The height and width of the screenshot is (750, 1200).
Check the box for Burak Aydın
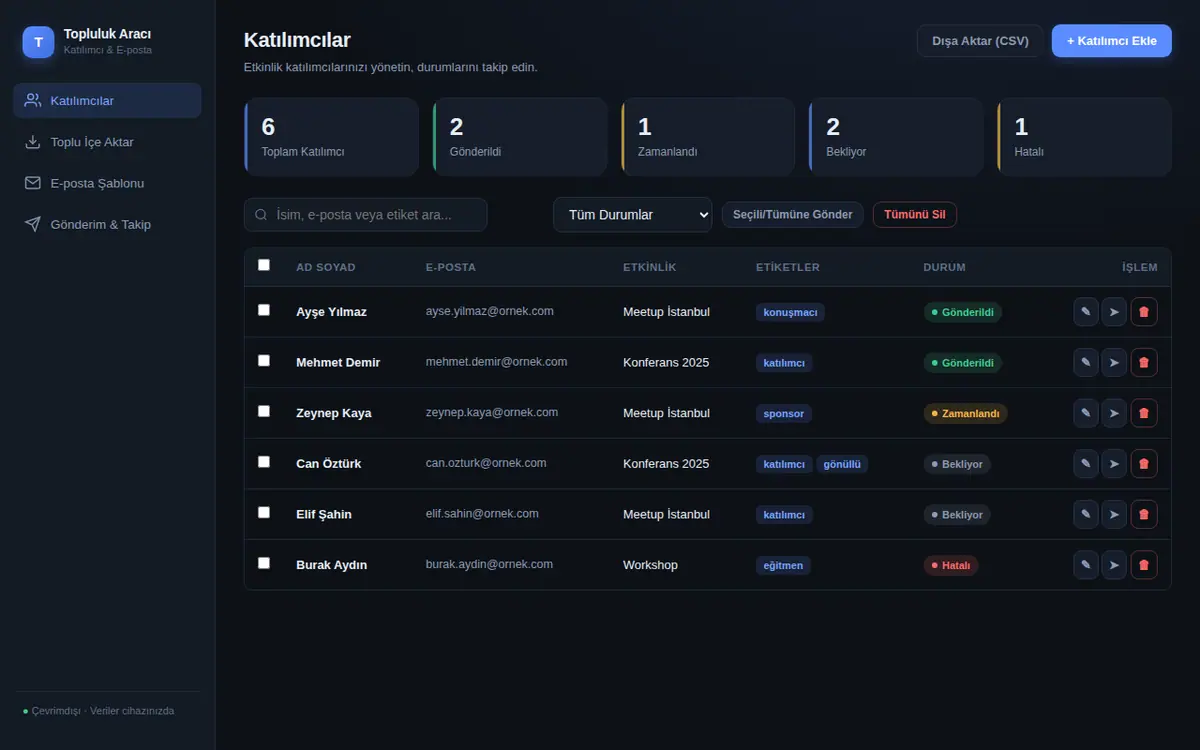click(264, 563)
